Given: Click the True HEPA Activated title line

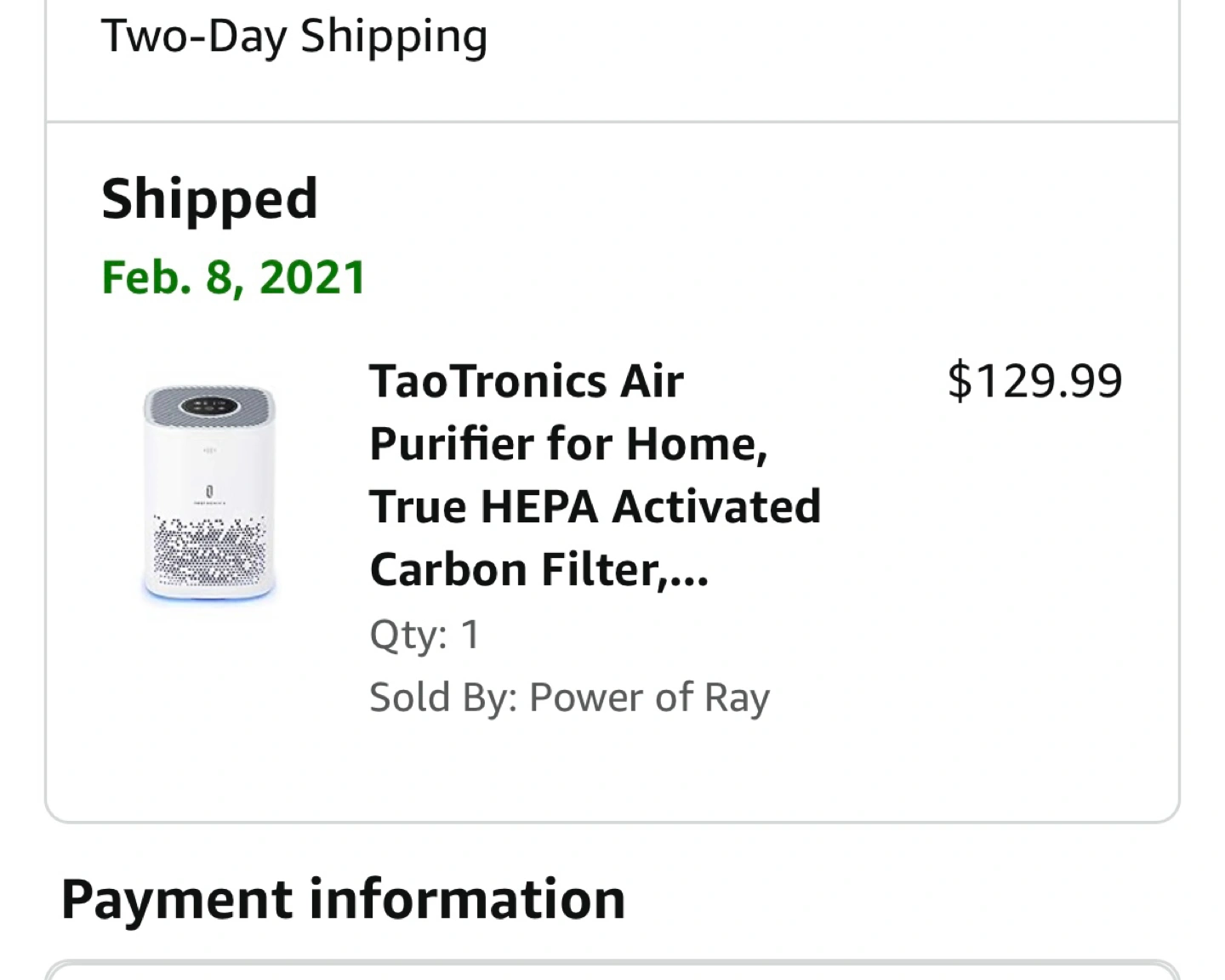Looking at the screenshot, I should [595, 506].
